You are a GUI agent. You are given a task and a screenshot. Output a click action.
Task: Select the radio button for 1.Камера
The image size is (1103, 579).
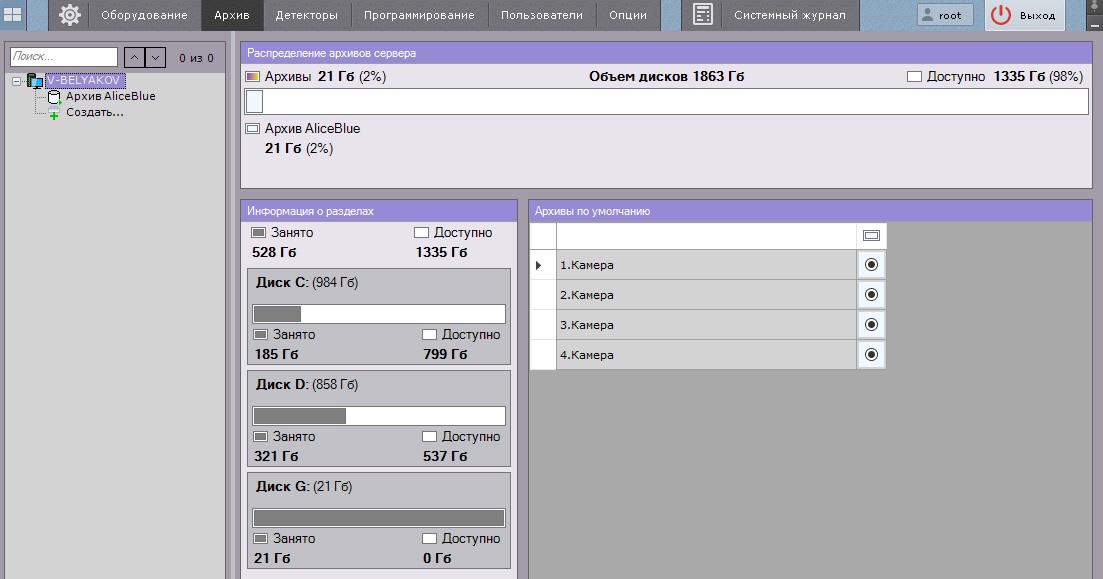[x=871, y=265]
